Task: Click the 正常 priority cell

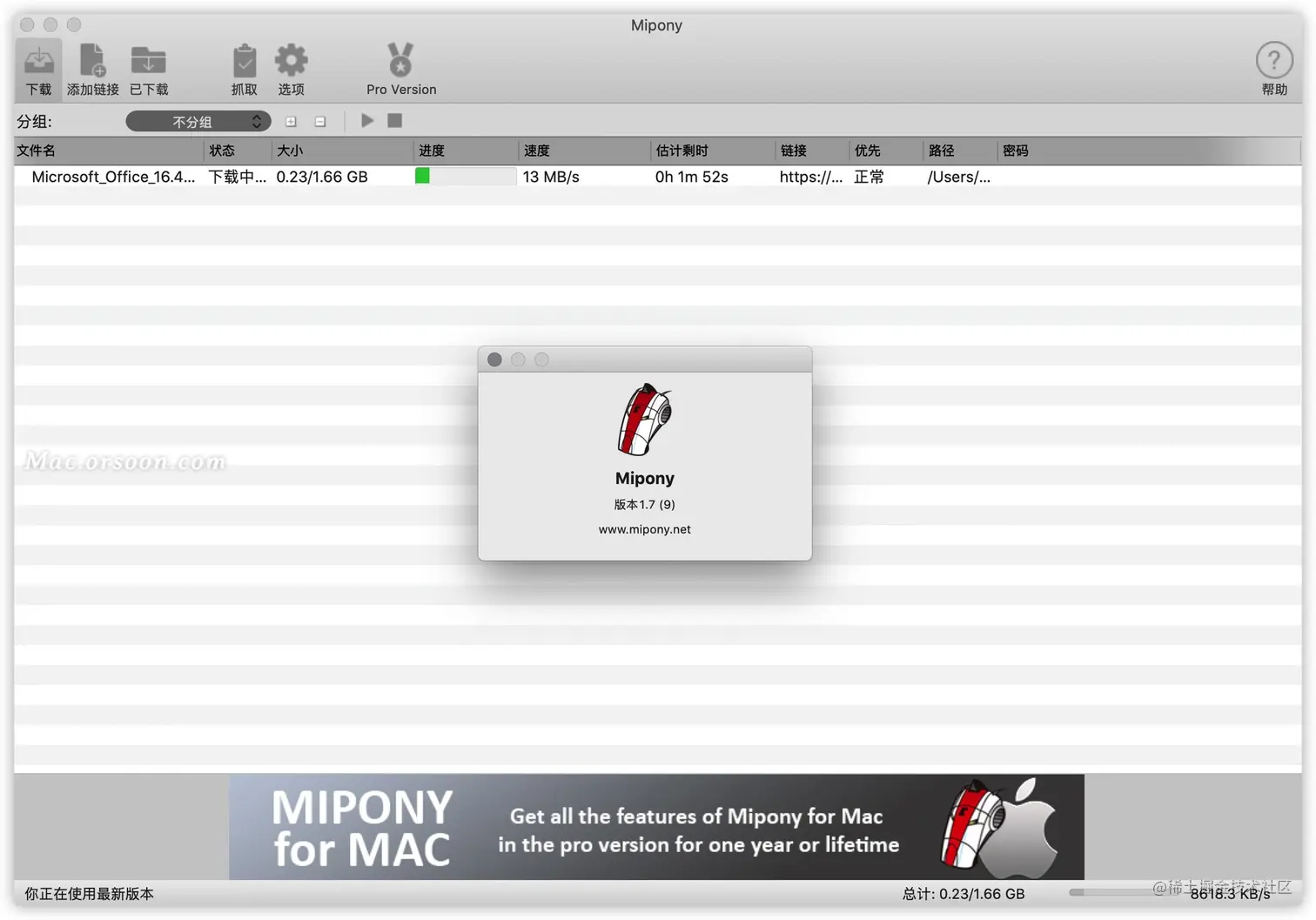Action: [x=869, y=177]
